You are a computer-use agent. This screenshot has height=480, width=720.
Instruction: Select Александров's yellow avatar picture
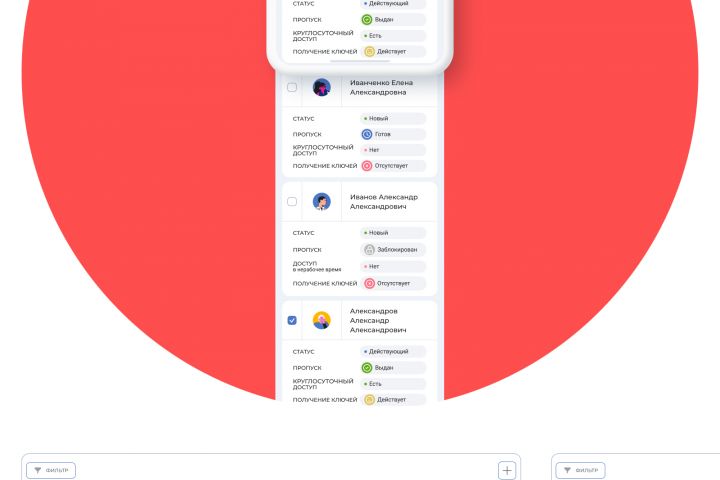point(322,320)
